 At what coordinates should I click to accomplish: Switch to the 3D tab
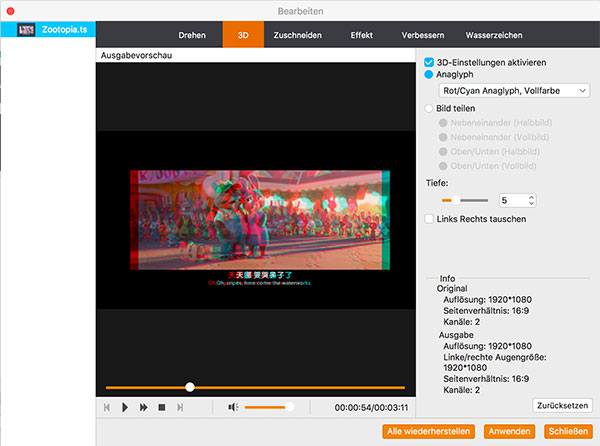pos(243,35)
